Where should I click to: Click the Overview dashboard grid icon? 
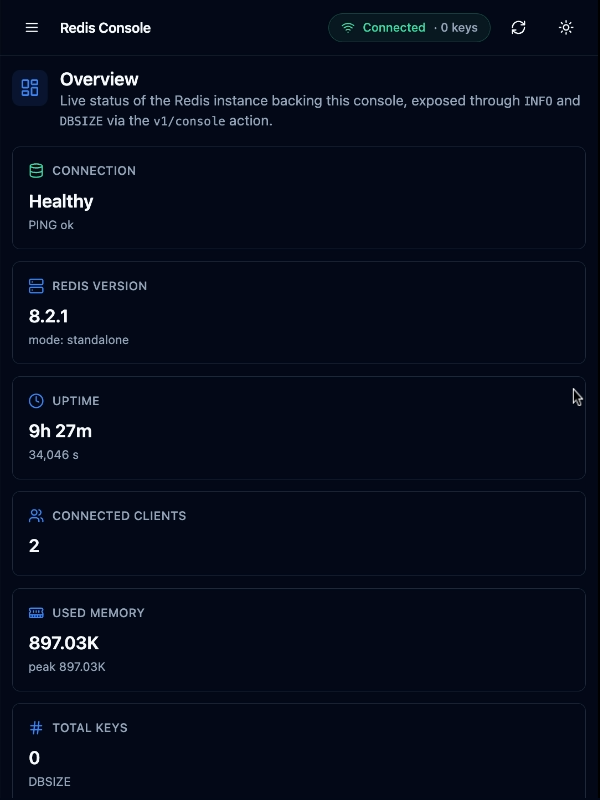pyautogui.click(x=30, y=88)
